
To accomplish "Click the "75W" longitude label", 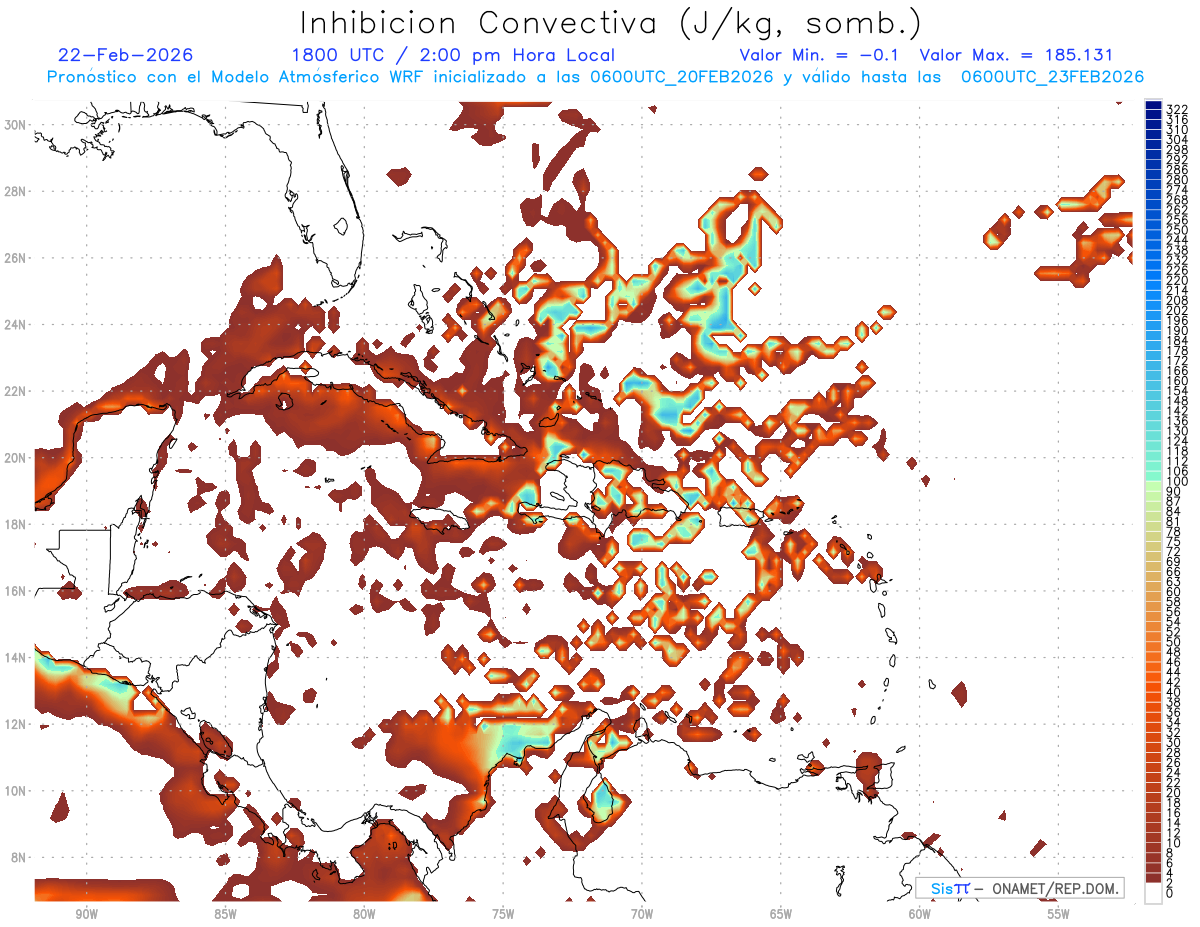I will [x=503, y=915].
